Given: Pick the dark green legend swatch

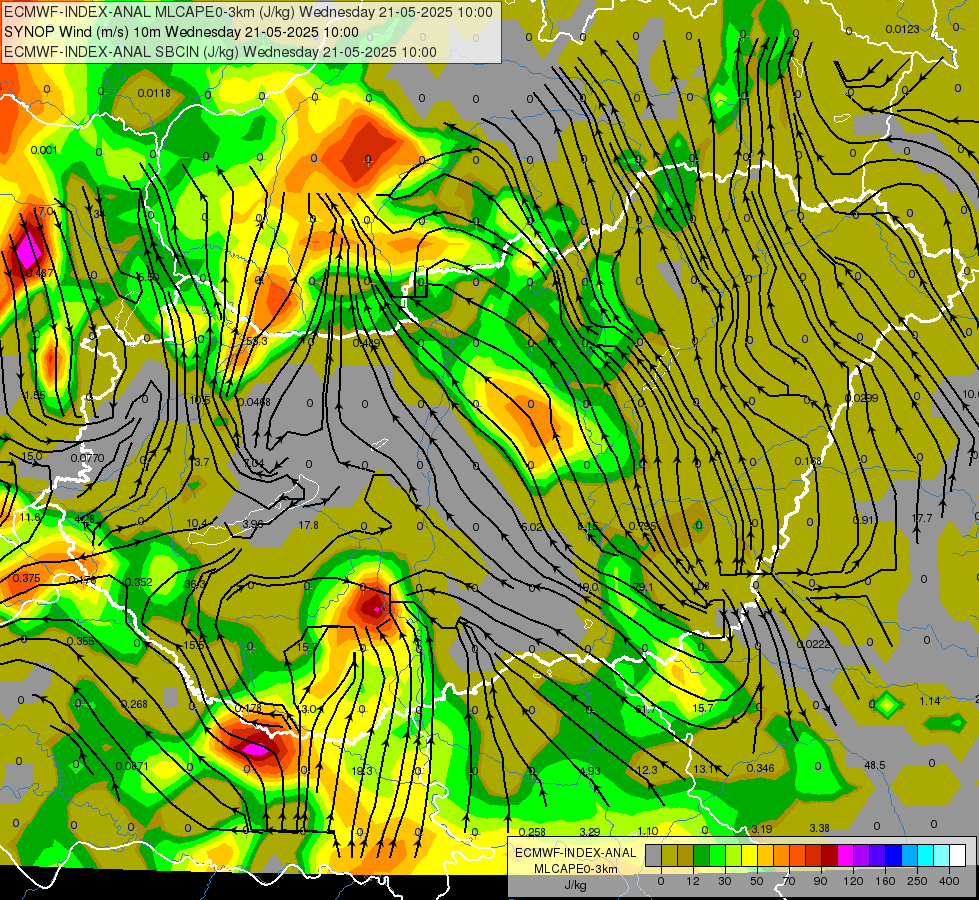Looking at the screenshot, I should 701,856.
